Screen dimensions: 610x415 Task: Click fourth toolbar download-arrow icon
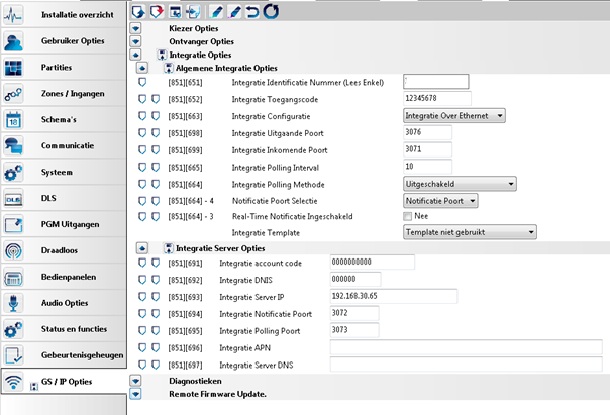[x=193, y=12]
